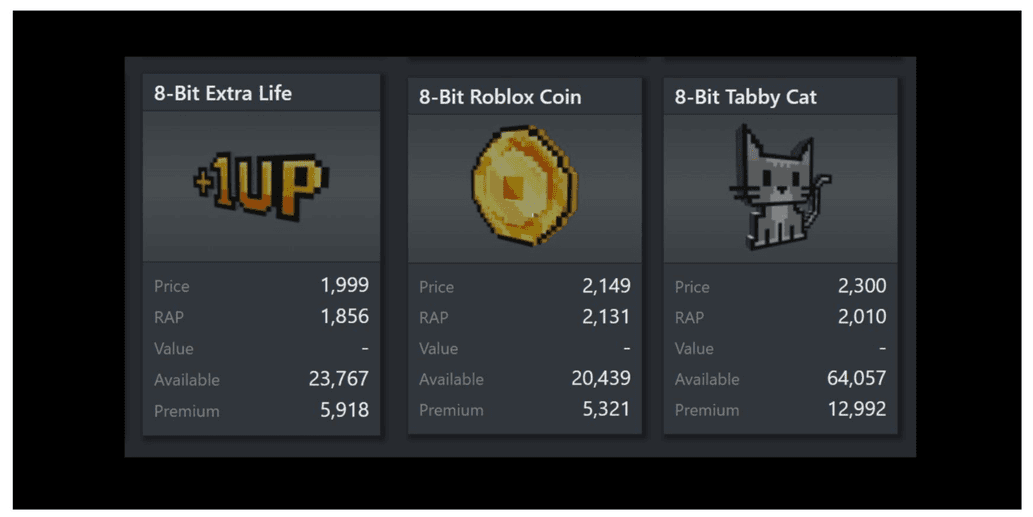Click Tabby Cat Available count 64,057
This screenshot has width=1033, height=517.
856,378
